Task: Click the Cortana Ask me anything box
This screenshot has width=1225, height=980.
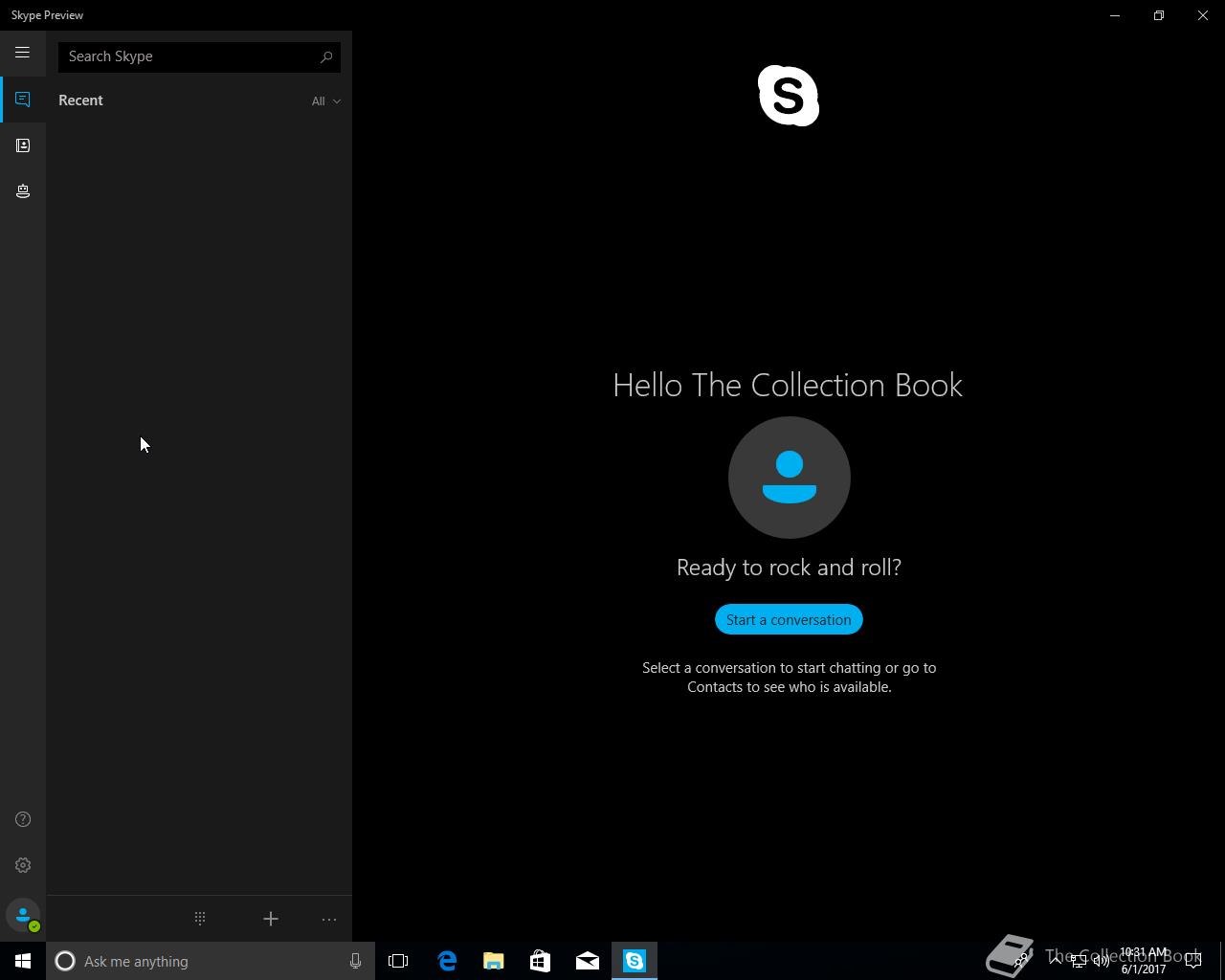Action: [211, 961]
